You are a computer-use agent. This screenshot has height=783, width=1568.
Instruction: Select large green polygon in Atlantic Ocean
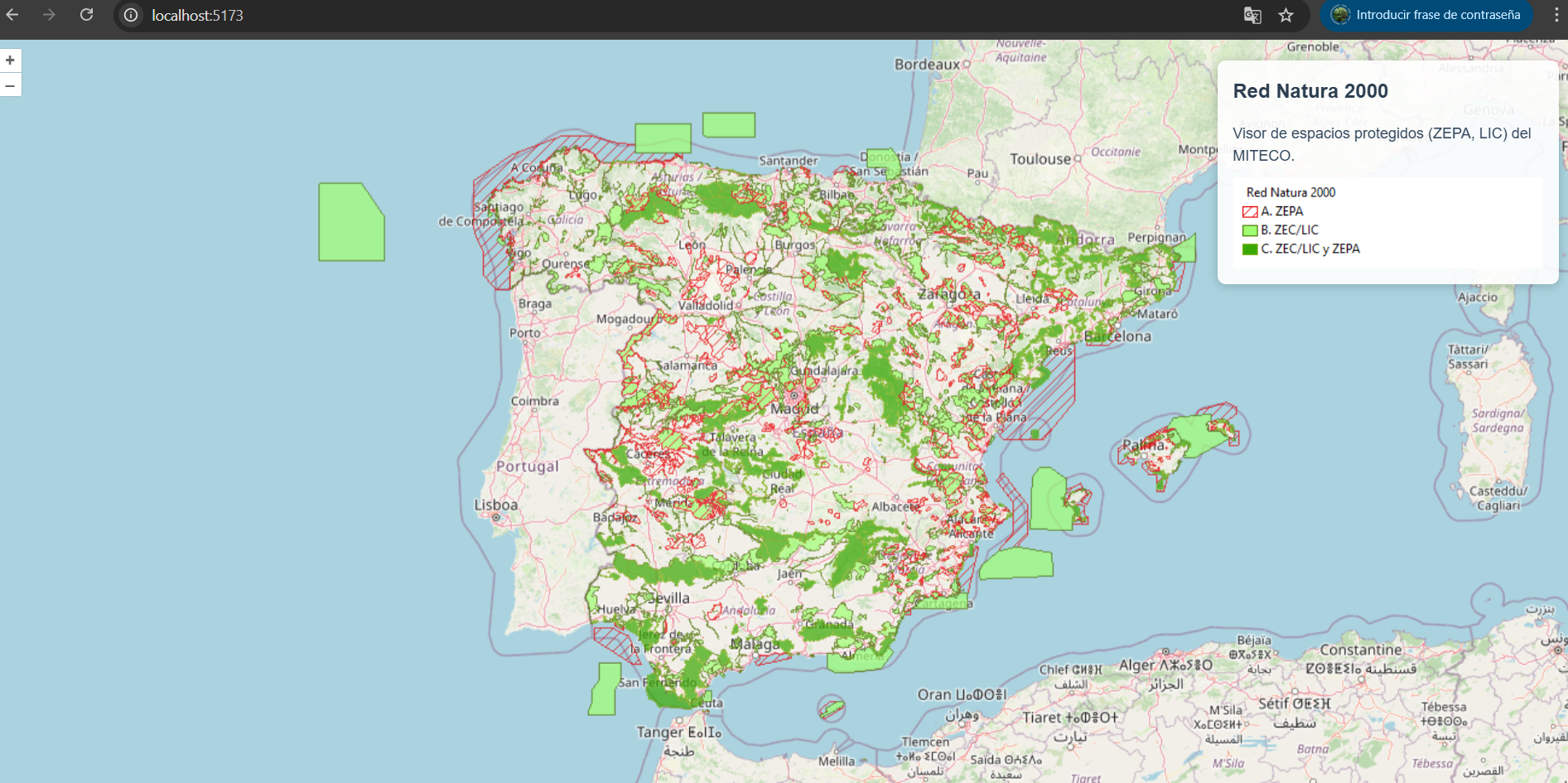click(350, 224)
